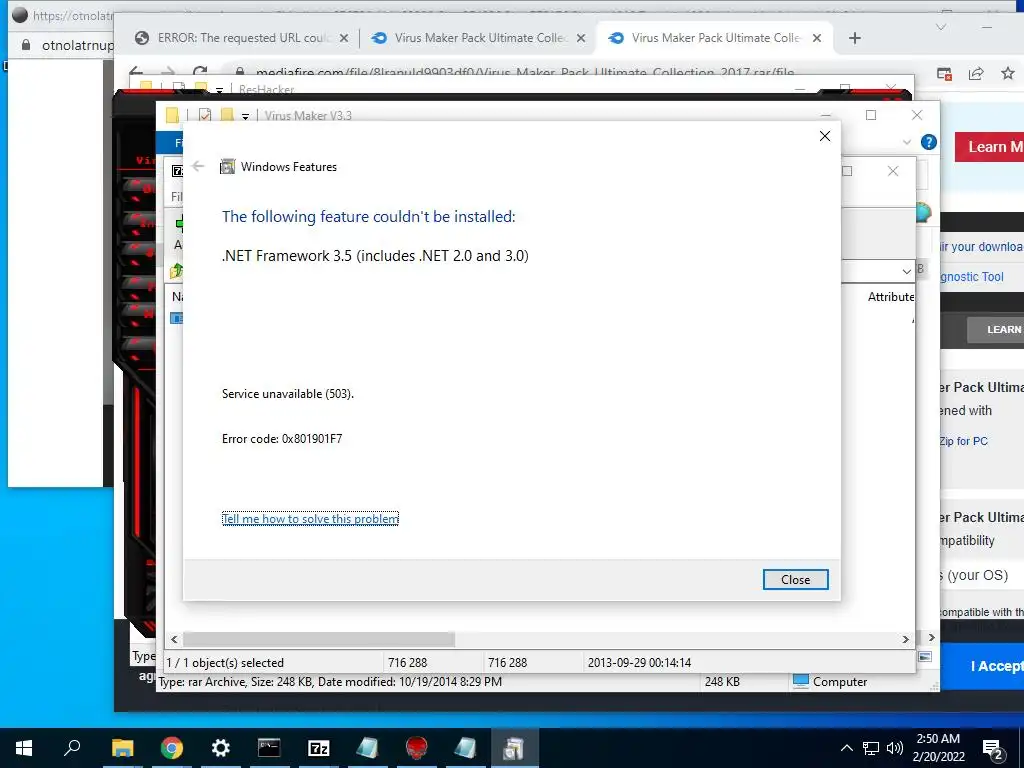Share this page via Chrome share icon

click(976, 73)
